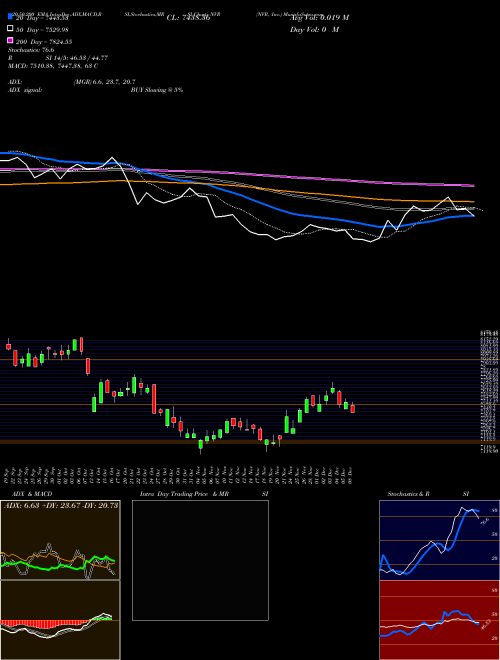Click the '(MGR) 6.6, 23.7, 20.7' ADX values
Image resolution: width=500 pixels, height=660 pixels.
tap(104, 82)
